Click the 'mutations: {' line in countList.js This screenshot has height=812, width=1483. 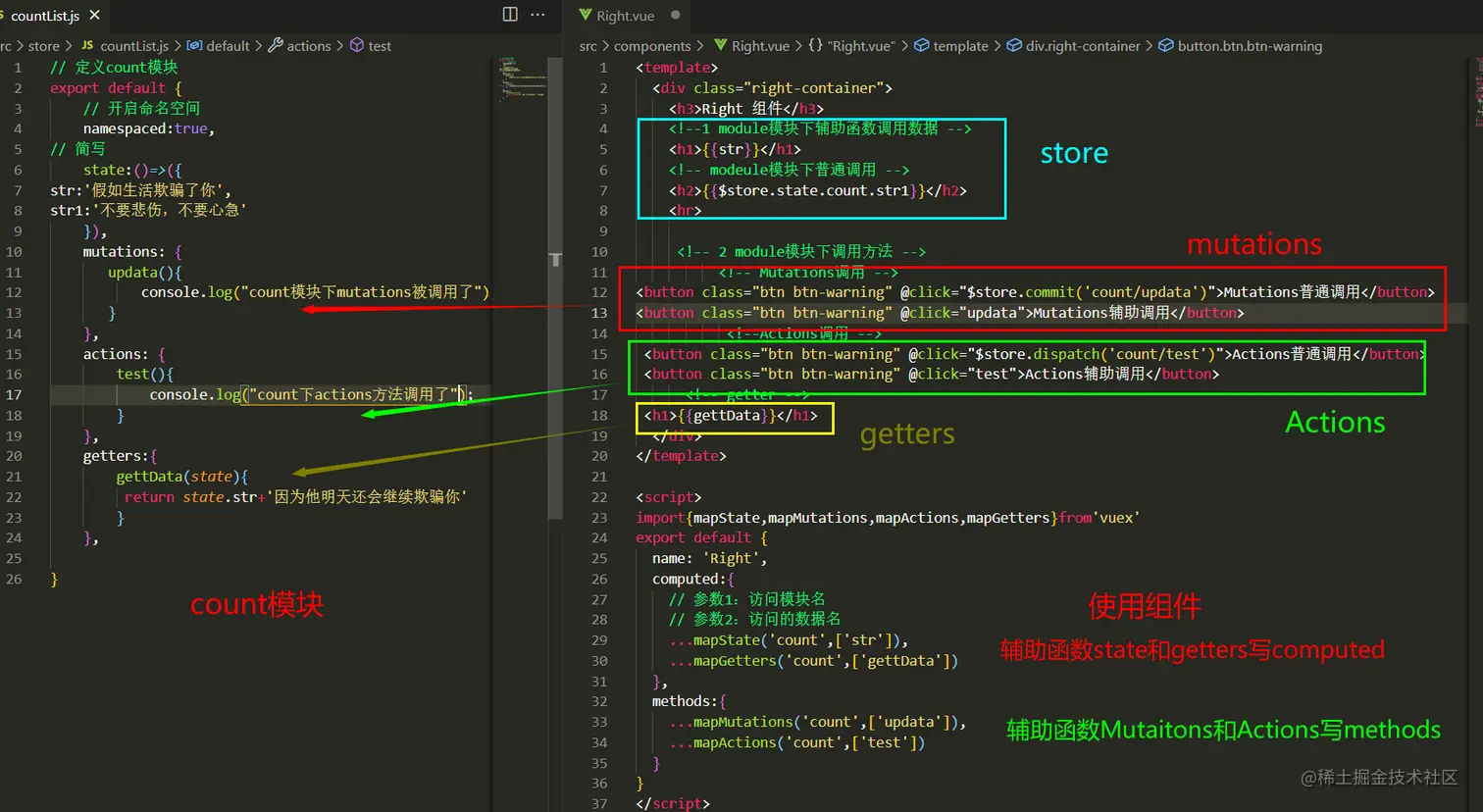coord(132,251)
